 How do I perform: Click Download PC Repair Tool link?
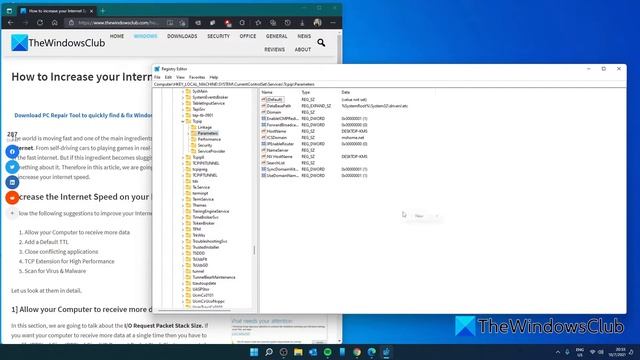pyautogui.click(x=83, y=116)
